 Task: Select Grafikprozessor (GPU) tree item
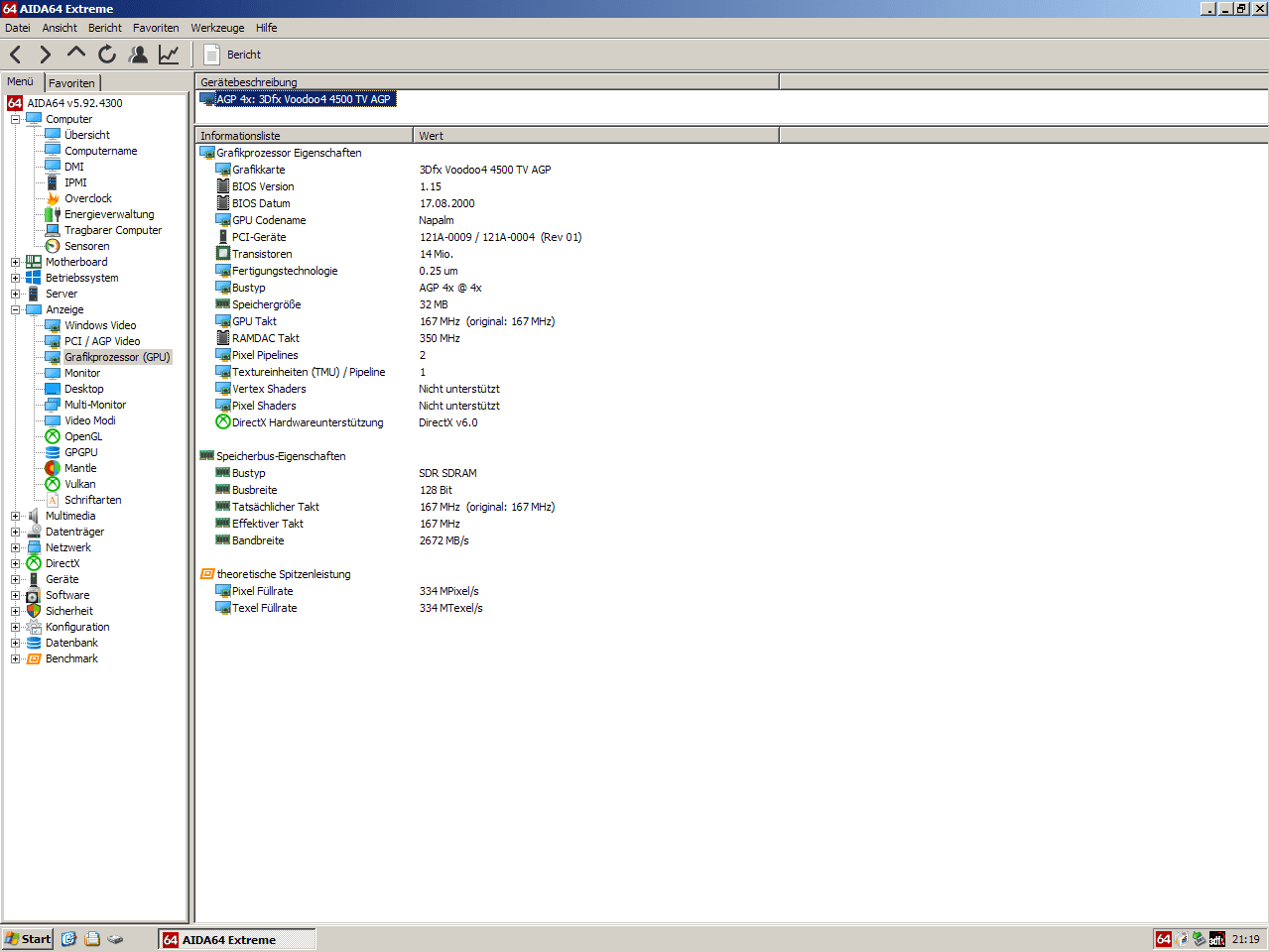[117, 357]
